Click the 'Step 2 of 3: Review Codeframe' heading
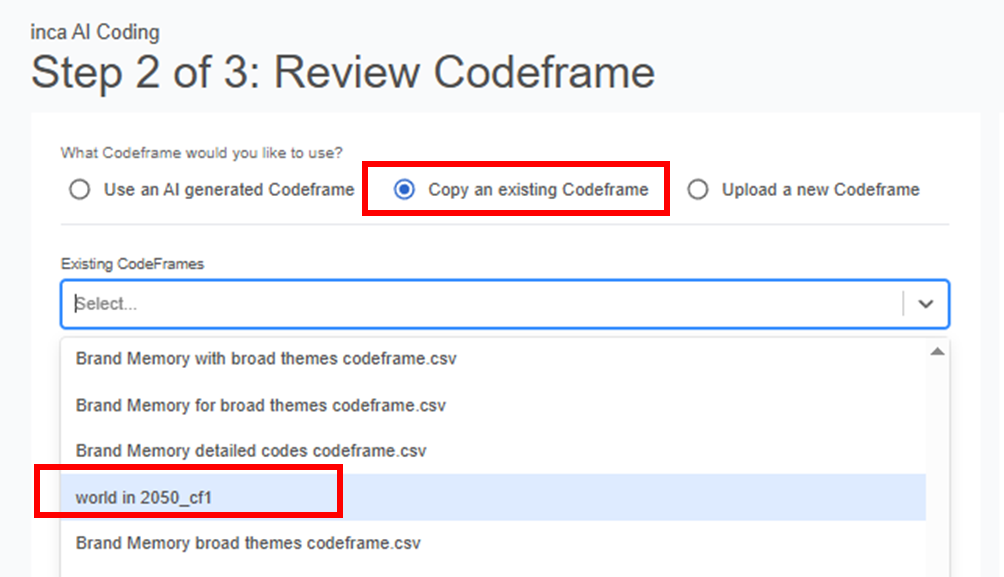Image resolution: width=1004 pixels, height=577 pixels. click(x=343, y=73)
